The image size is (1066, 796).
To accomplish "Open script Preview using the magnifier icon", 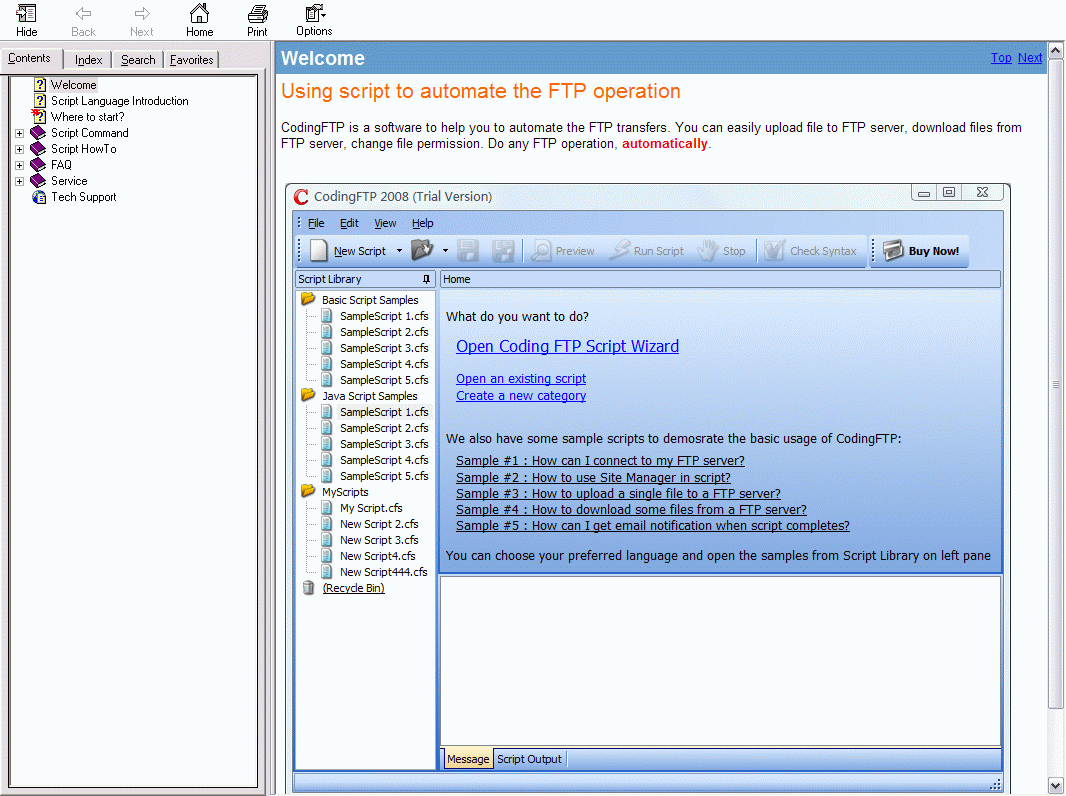I will tap(562, 251).
